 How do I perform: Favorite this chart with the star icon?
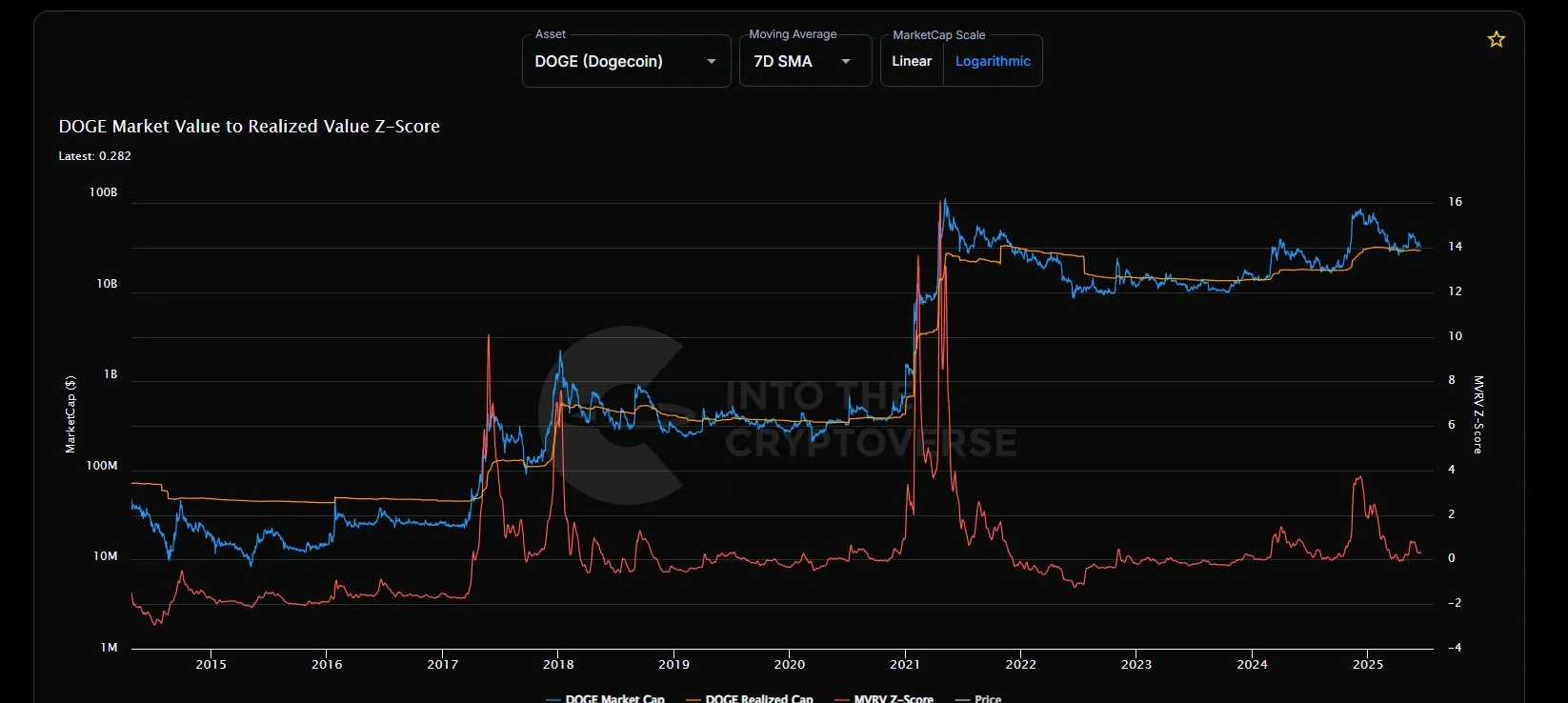1496,39
